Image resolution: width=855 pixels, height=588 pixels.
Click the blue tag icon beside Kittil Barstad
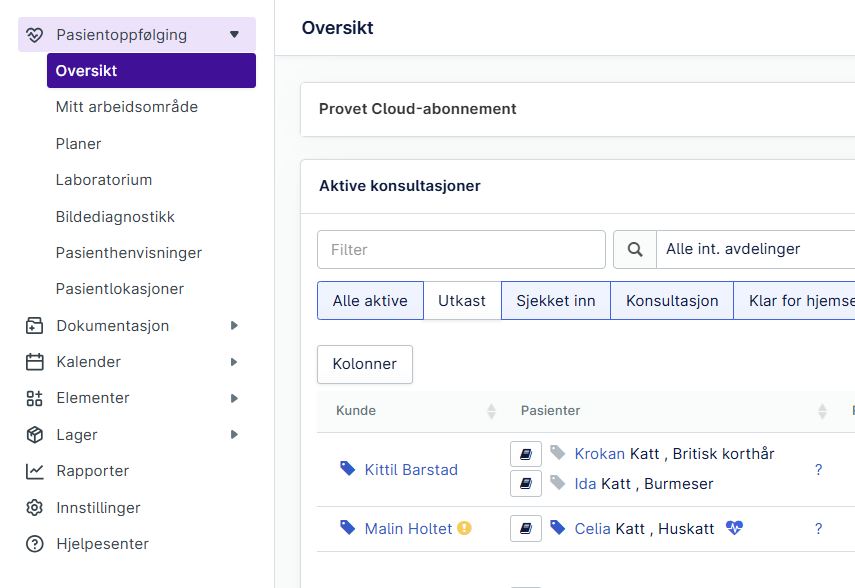pos(347,469)
